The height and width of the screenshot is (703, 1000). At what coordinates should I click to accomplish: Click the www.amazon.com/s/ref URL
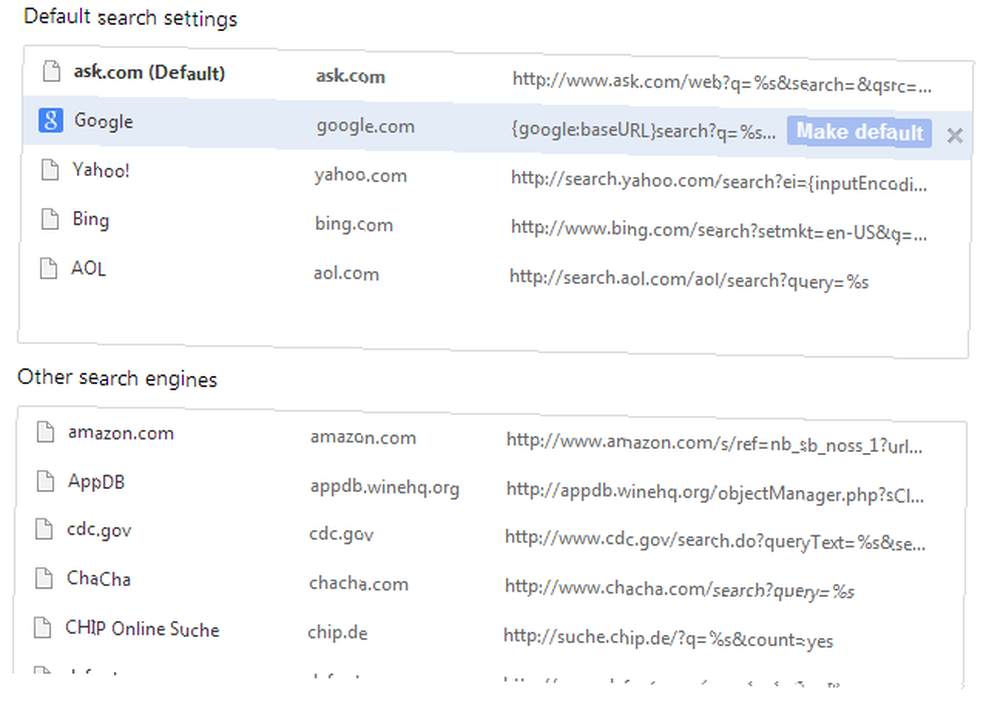click(x=714, y=443)
